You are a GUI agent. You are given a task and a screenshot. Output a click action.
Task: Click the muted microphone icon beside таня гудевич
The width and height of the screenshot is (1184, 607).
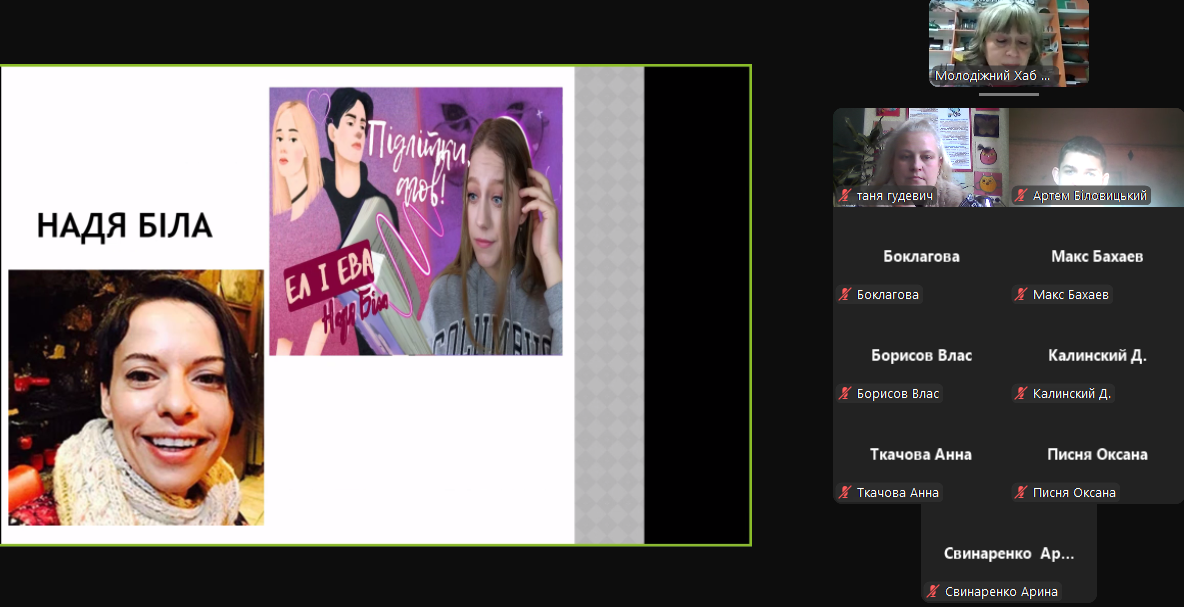coord(845,196)
